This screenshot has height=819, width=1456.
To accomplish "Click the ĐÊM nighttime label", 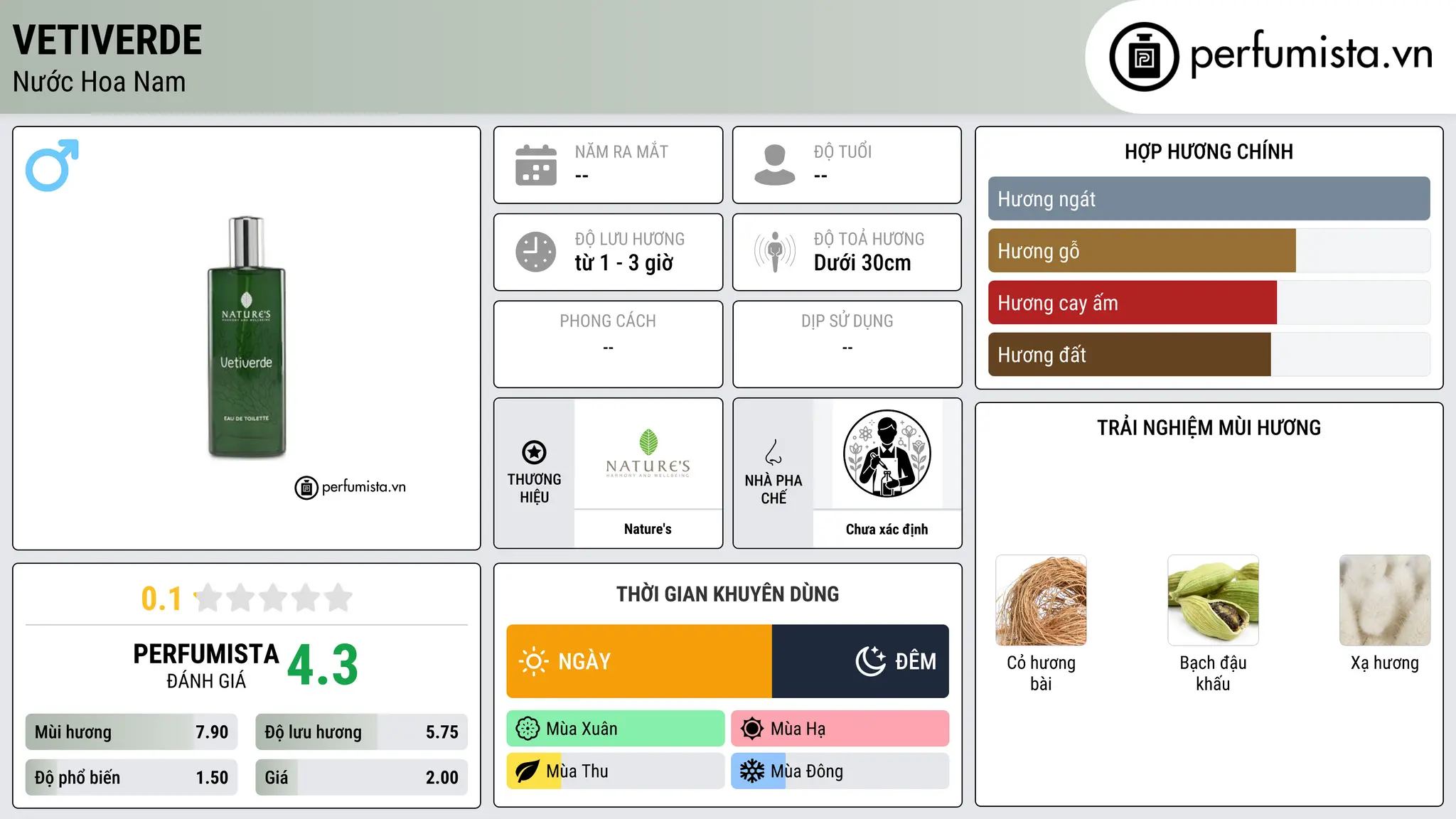I will (x=916, y=662).
